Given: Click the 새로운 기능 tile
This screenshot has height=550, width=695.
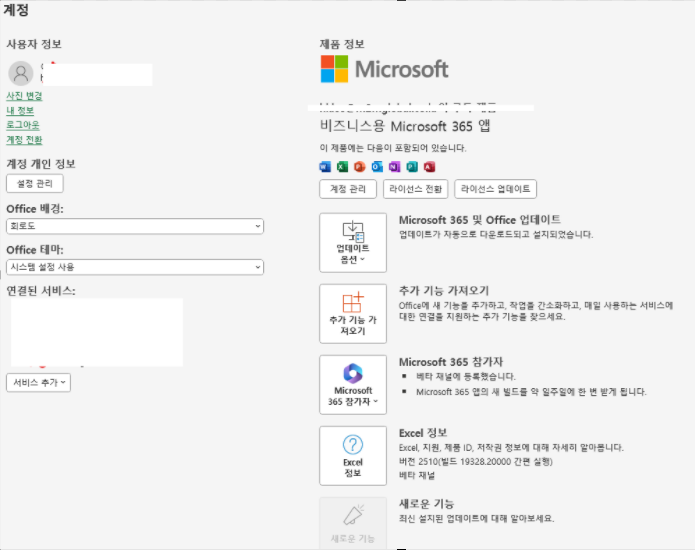Looking at the screenshot, I should coord(353,523).
